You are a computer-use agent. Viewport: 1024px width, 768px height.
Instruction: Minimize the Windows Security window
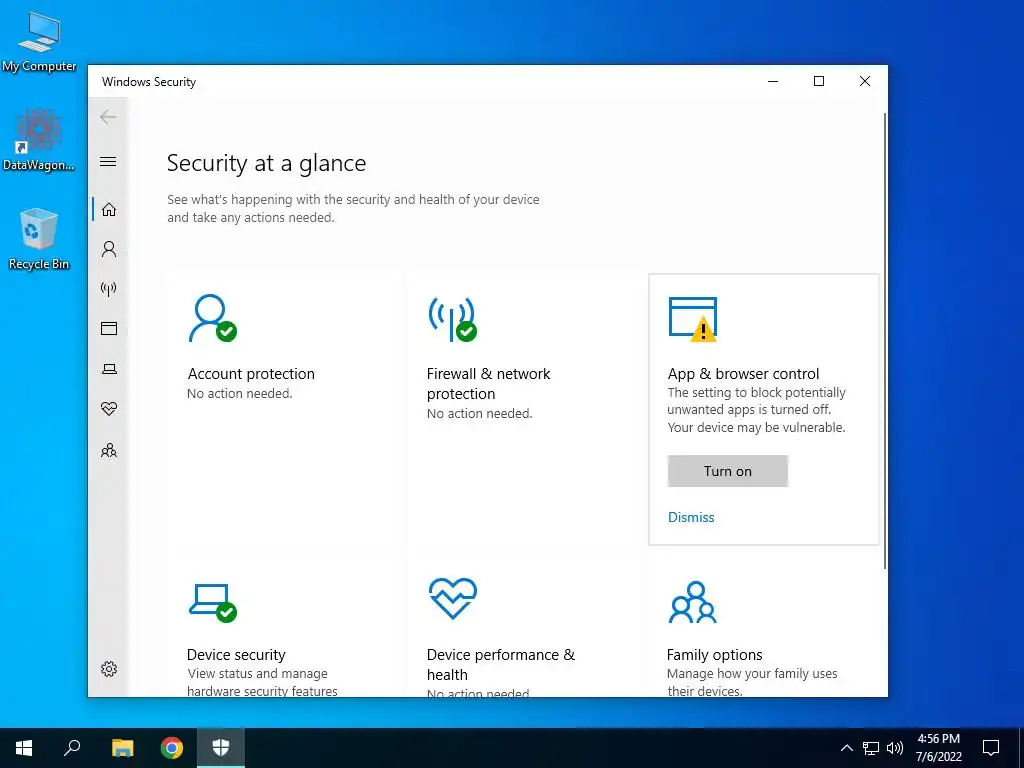(x=773, y=81)
